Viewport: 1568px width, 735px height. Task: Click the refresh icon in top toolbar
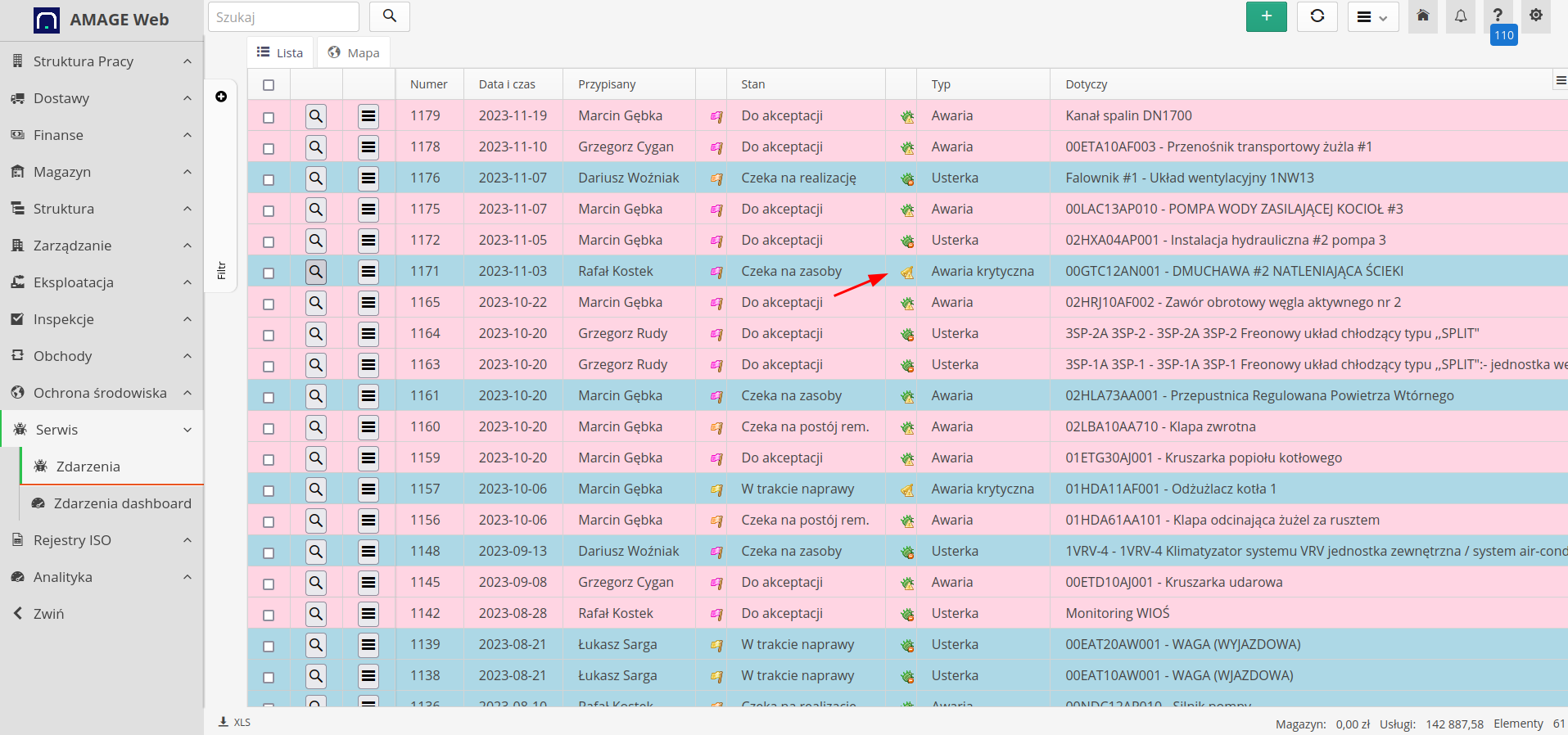click(x=1317, y=16)
